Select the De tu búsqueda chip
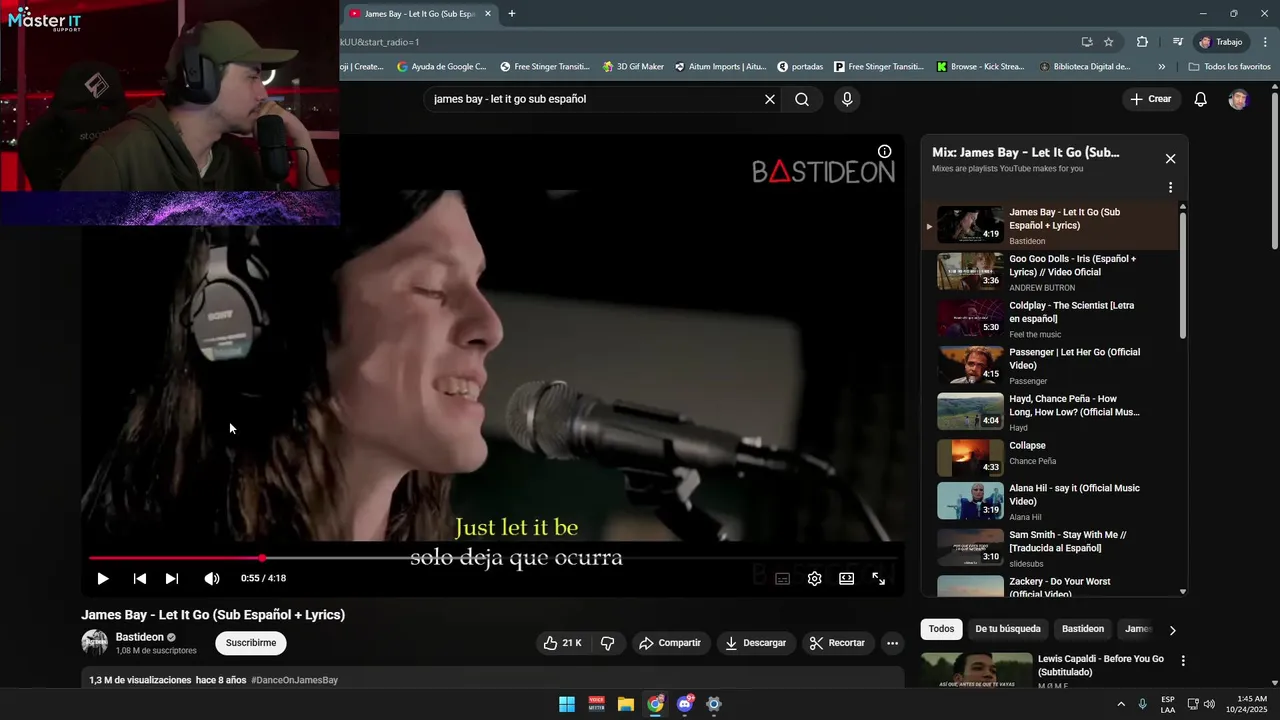1280x720 pixels. click(1008, 629)
